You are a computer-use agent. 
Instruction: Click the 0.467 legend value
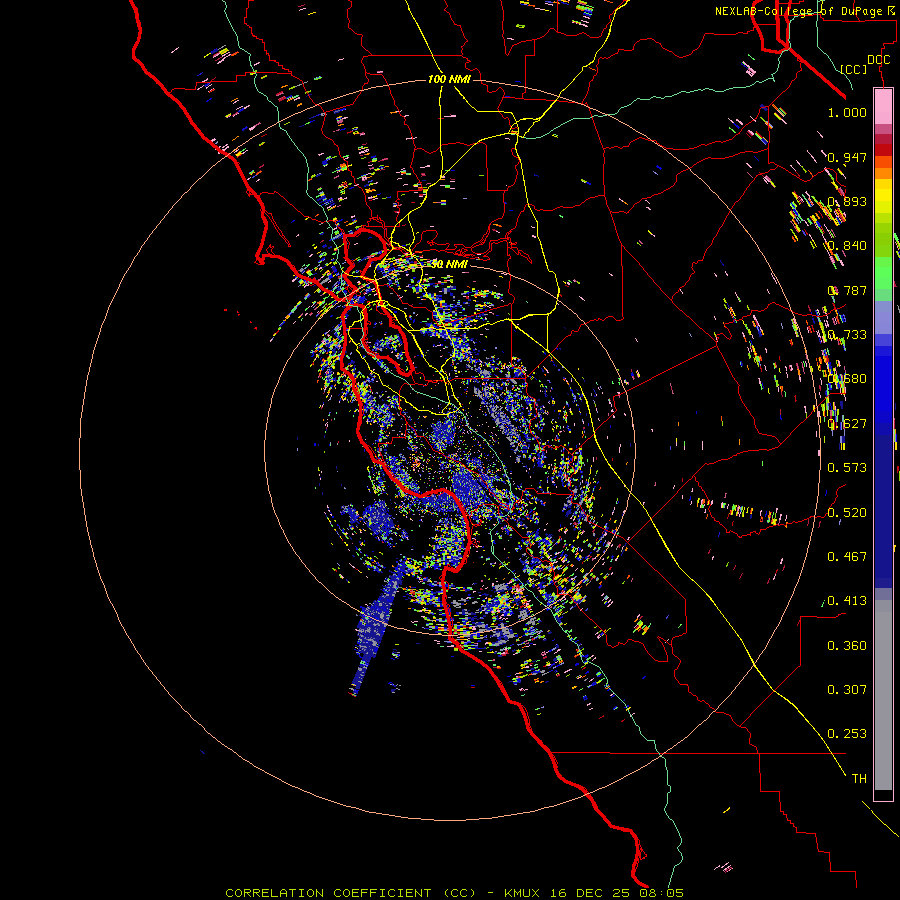pos(847,557)
